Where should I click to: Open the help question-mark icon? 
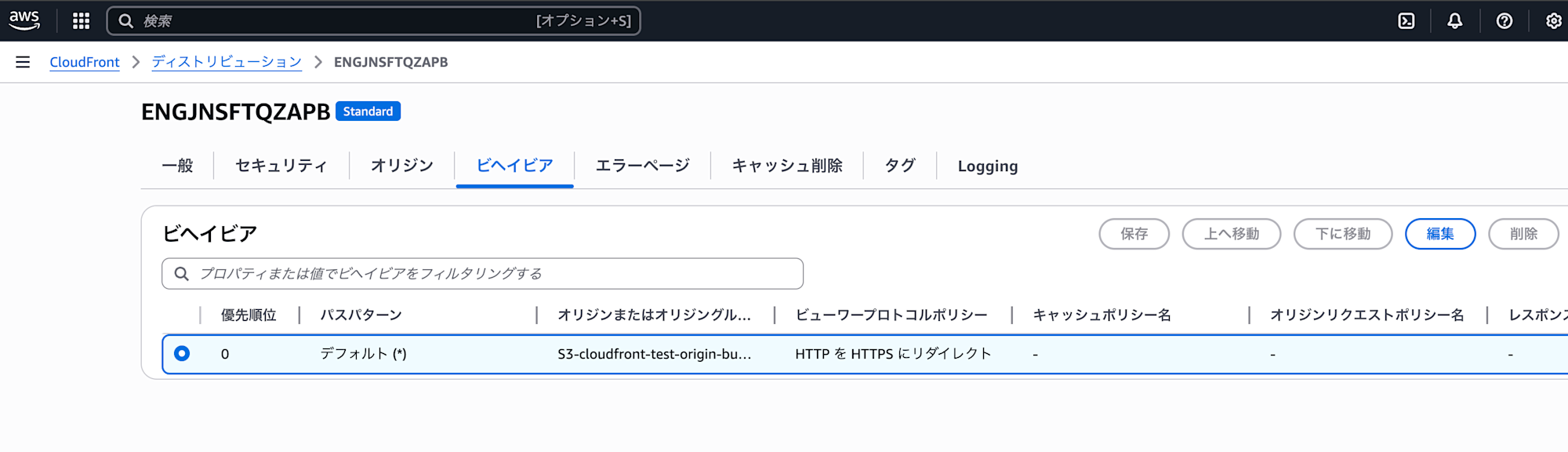click(1504, 21)
